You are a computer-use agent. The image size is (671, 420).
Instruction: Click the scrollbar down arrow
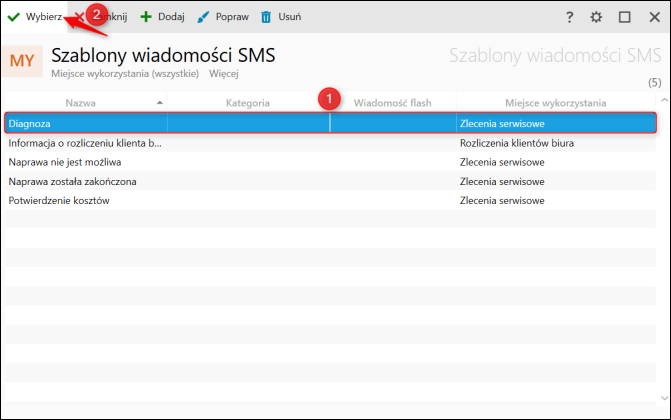tap(664, 398)
